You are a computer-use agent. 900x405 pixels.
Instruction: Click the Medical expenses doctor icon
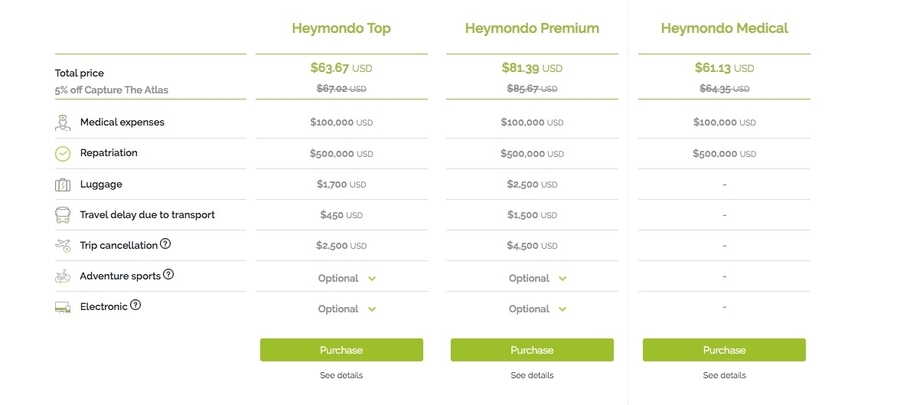point(63,123)
